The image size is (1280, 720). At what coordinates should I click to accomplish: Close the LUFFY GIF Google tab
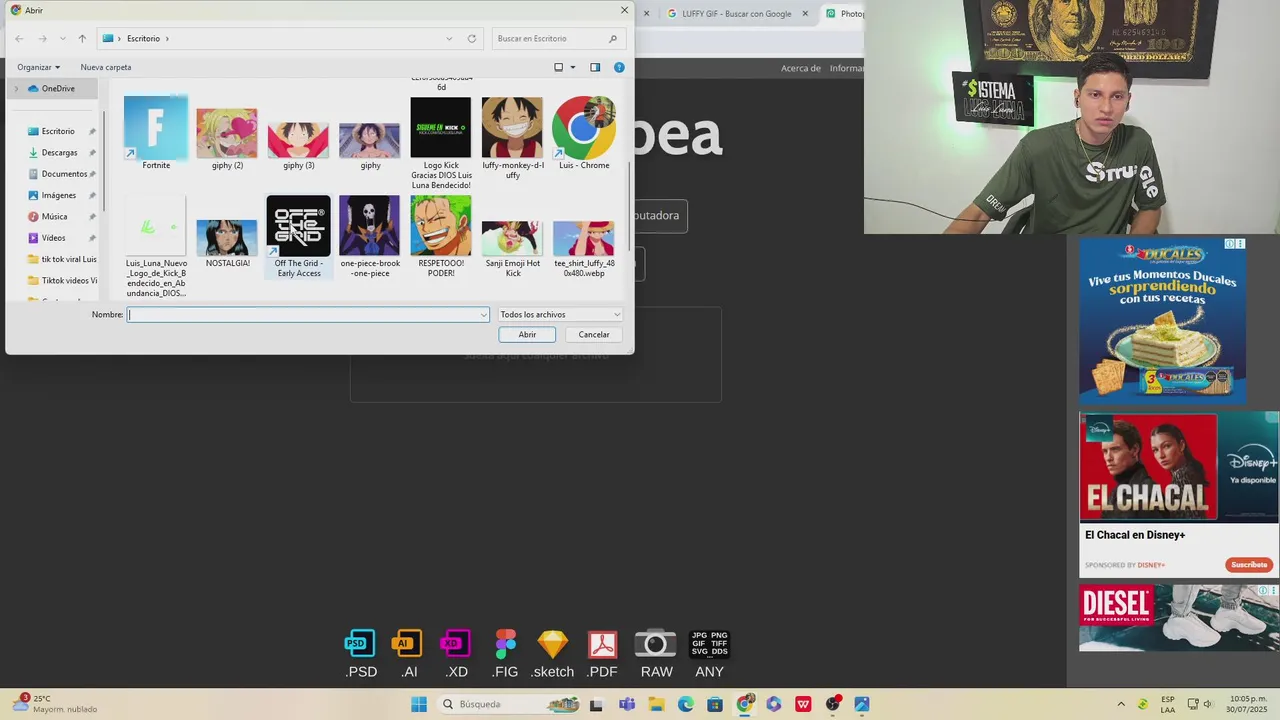(x=805, y=13)
